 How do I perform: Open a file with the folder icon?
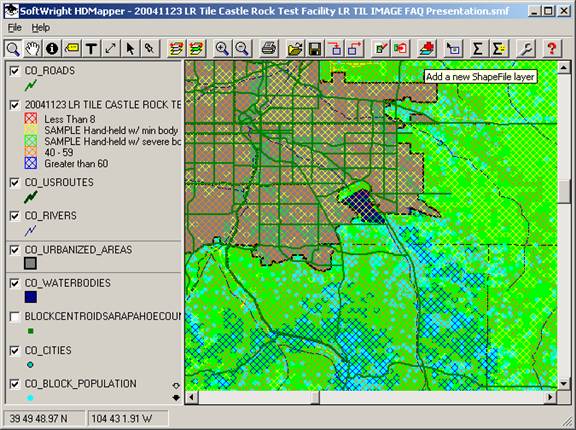[x=295, y=48]
